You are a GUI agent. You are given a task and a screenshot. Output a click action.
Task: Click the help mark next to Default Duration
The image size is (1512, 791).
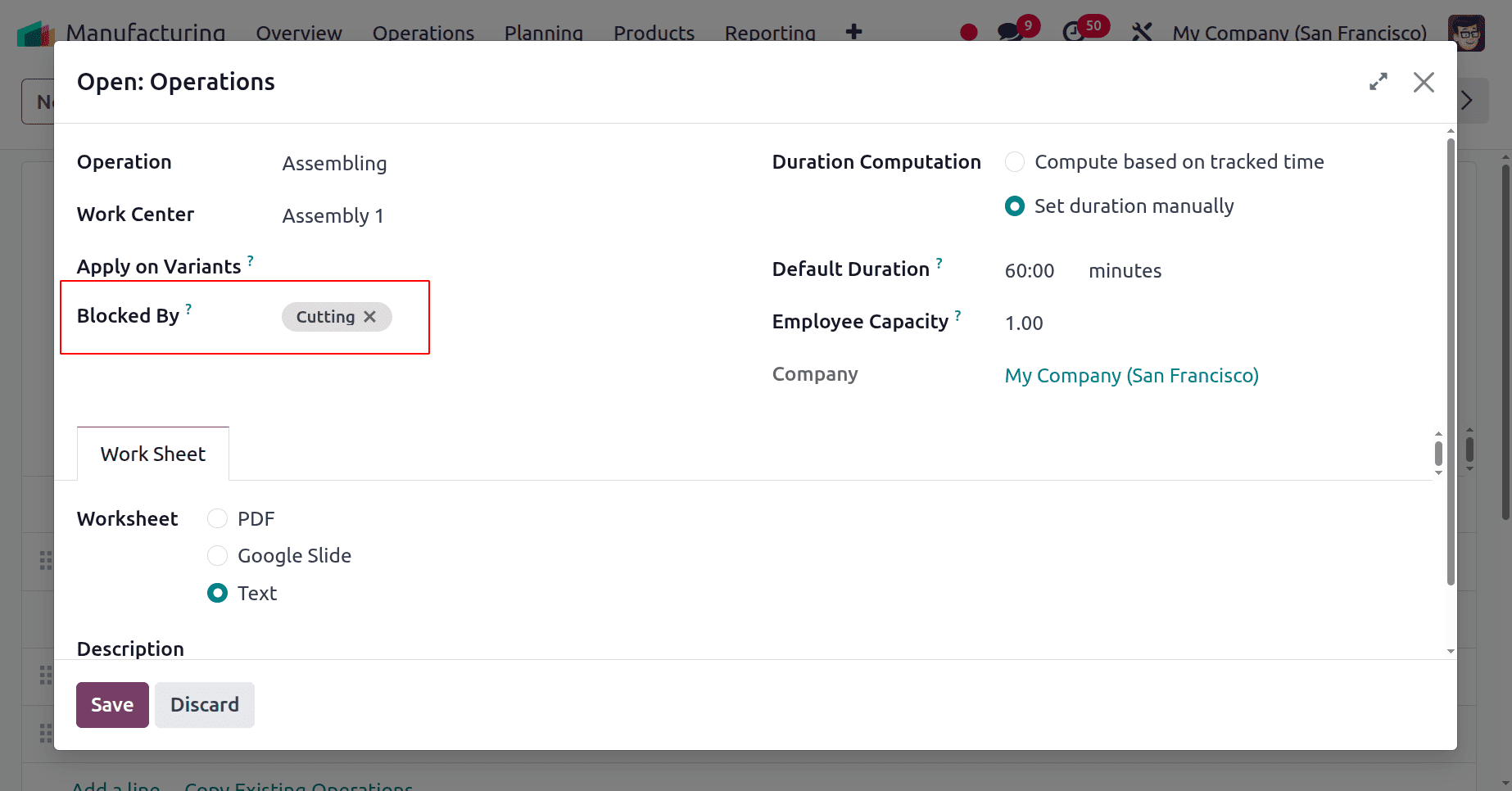pos(939,263)
